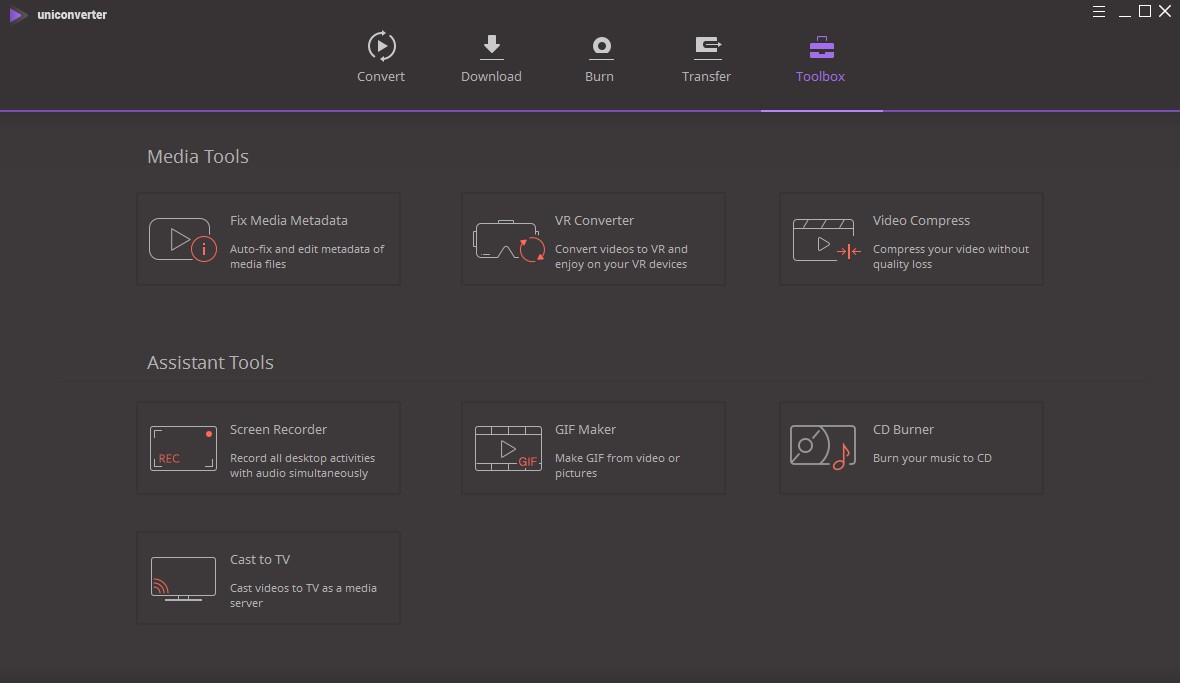Click the VR Converter headset icon
1180x683 pixels.
click(508, 240)
